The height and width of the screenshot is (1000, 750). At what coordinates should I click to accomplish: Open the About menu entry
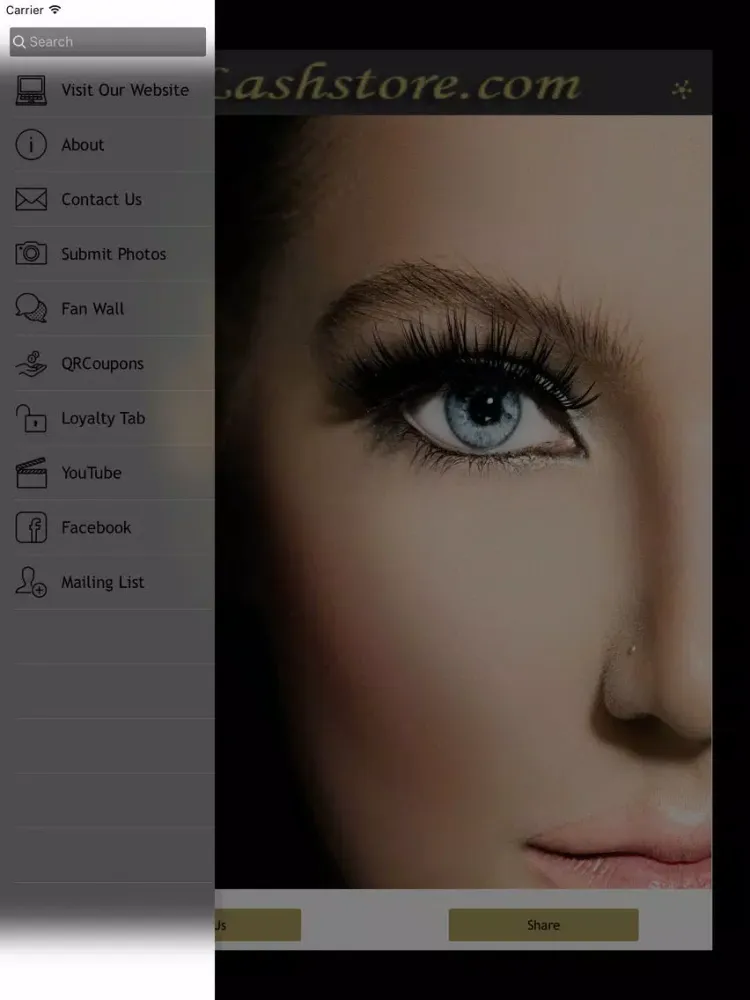point(107,145)
